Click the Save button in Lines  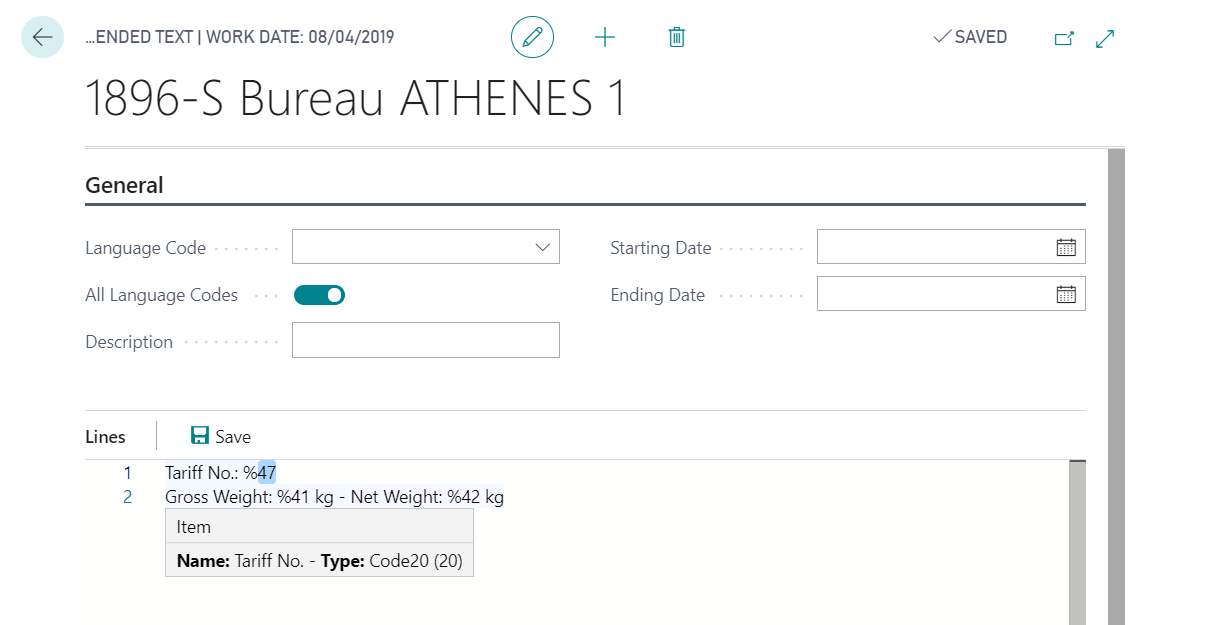pos(221,436)
